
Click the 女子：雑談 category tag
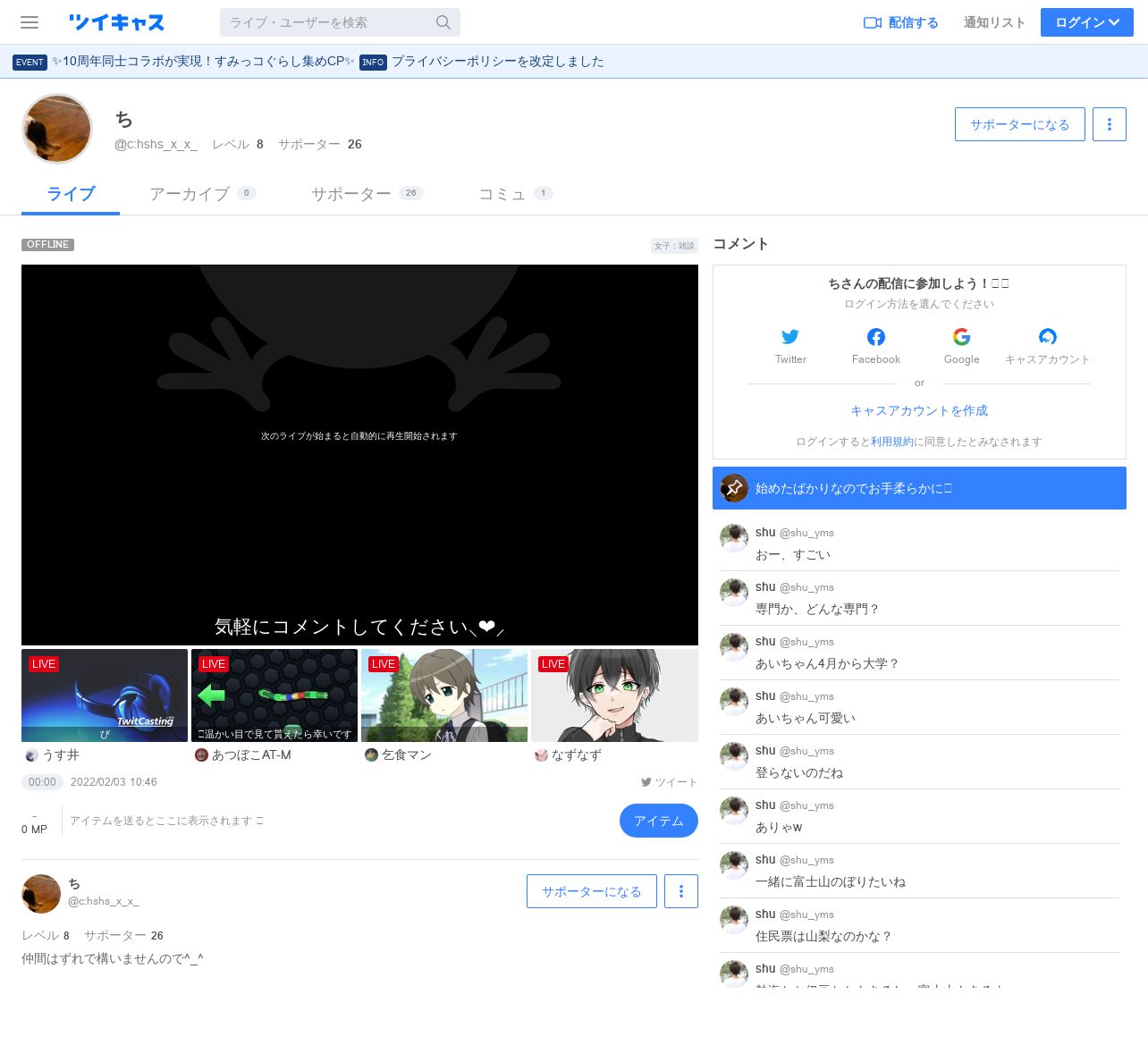[x=674, y=246]
